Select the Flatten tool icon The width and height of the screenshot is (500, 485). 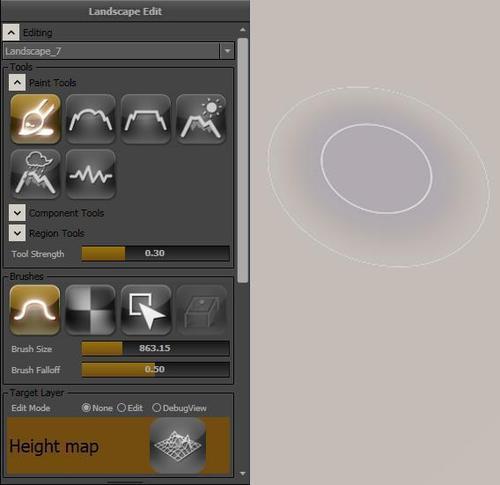146,119
